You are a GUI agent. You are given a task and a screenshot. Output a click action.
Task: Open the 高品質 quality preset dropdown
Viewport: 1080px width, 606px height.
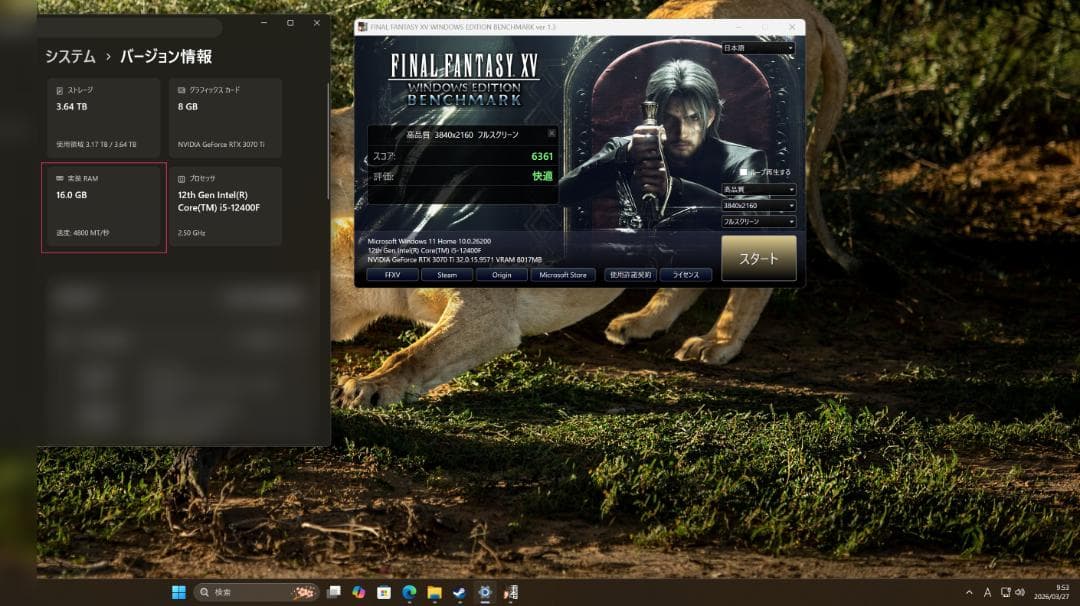pos(758,189)
